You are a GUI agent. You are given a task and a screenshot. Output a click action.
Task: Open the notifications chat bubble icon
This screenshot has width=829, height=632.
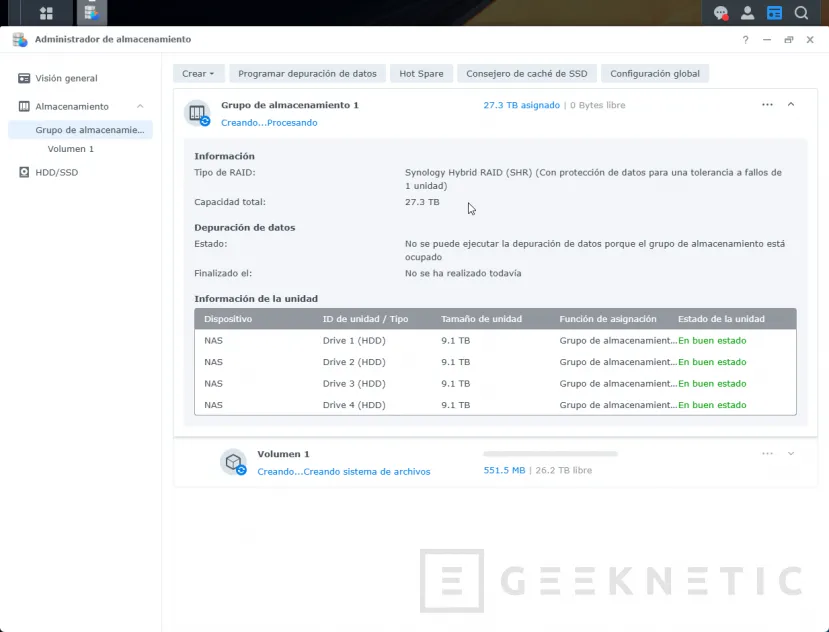click(x=720, y=13)
